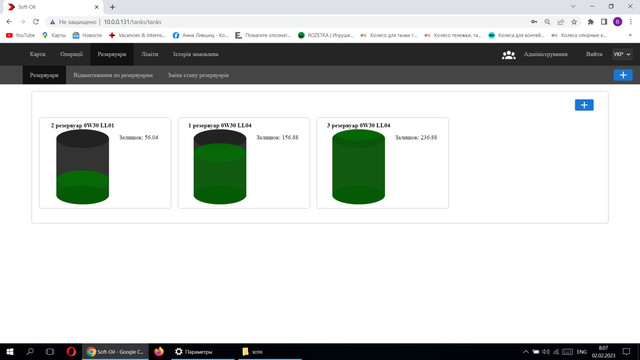640x360 pixels.
Task: Click the Вийти logout link
Action: click(x=594, y=54)
